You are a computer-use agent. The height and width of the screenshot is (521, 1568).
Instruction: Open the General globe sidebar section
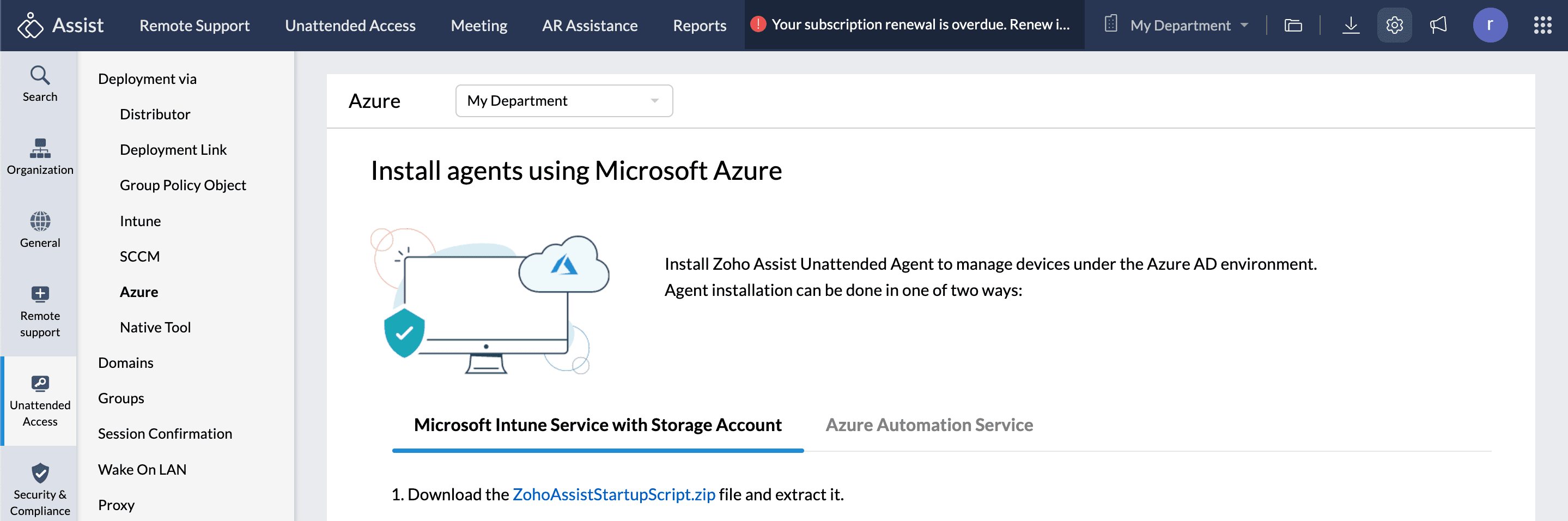(x=40, y=230)
